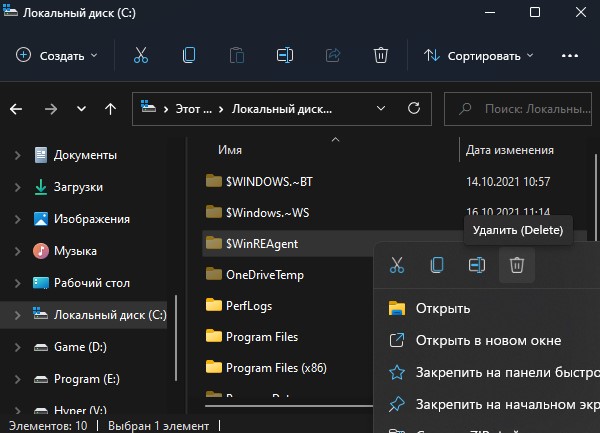Click Copy icon in the context menu
Image resolution: width=600 pixels, height=433 pixels.
click(x=437, y=265)
